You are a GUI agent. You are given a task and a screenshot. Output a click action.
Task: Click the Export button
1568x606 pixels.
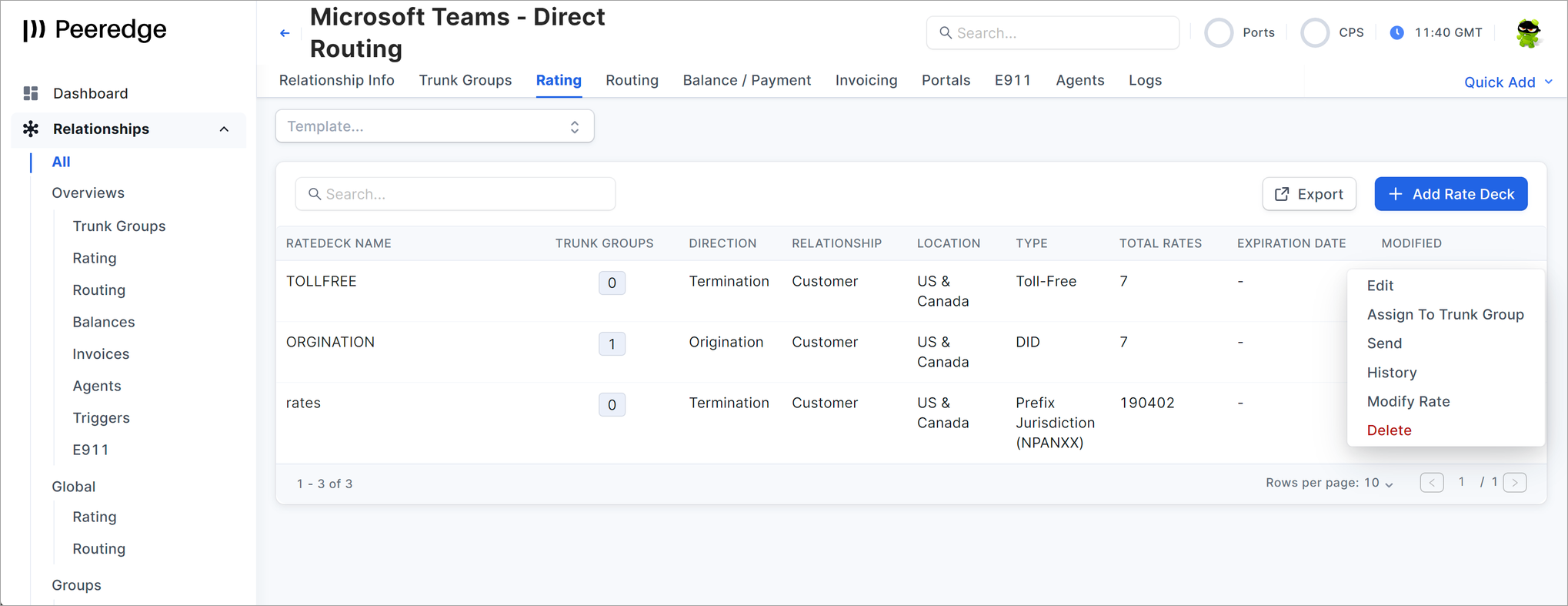click(x=1309, y=194)
